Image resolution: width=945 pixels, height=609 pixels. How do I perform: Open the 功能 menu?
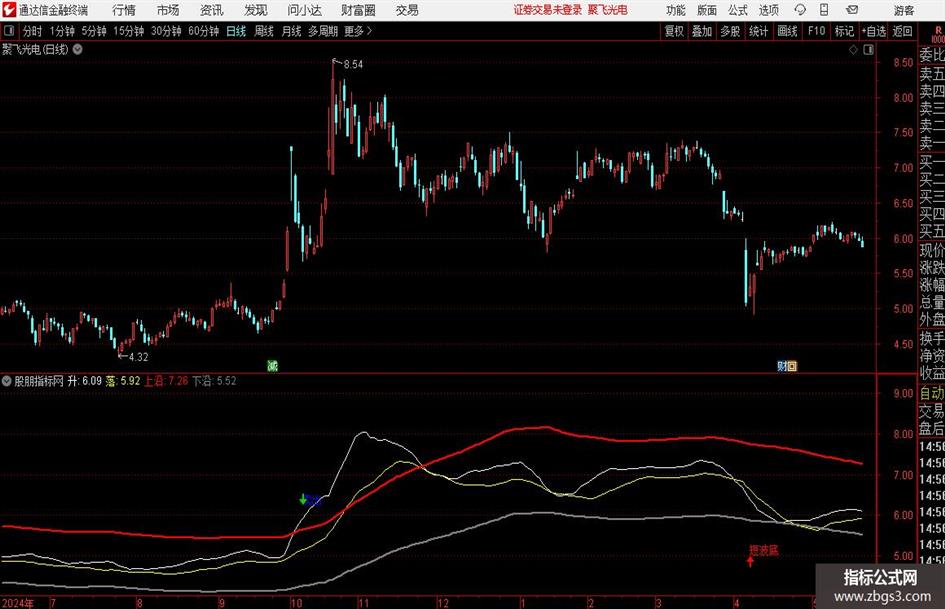click(676, 10)
